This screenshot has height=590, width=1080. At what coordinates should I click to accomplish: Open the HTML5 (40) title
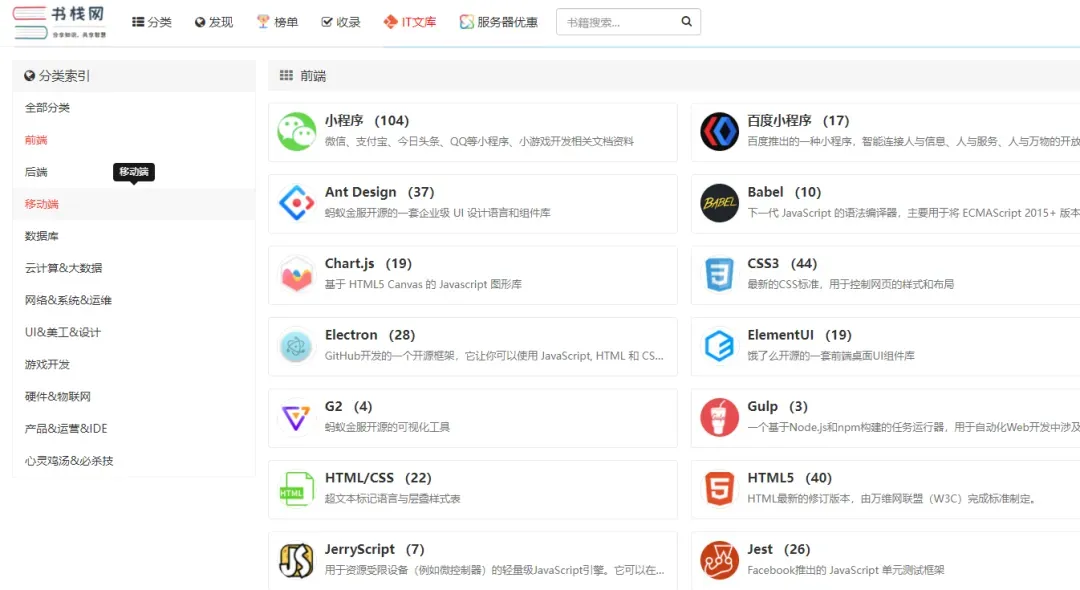[x=789, y=478]
